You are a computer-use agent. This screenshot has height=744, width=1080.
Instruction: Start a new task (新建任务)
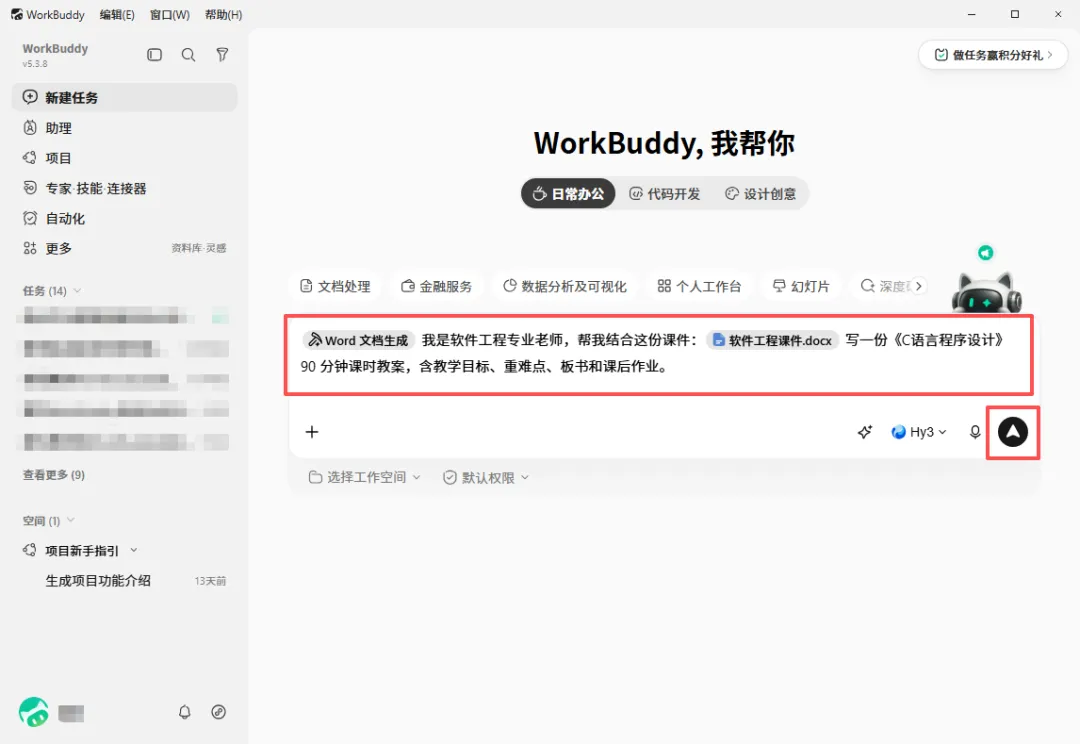(x=125, y=97)
